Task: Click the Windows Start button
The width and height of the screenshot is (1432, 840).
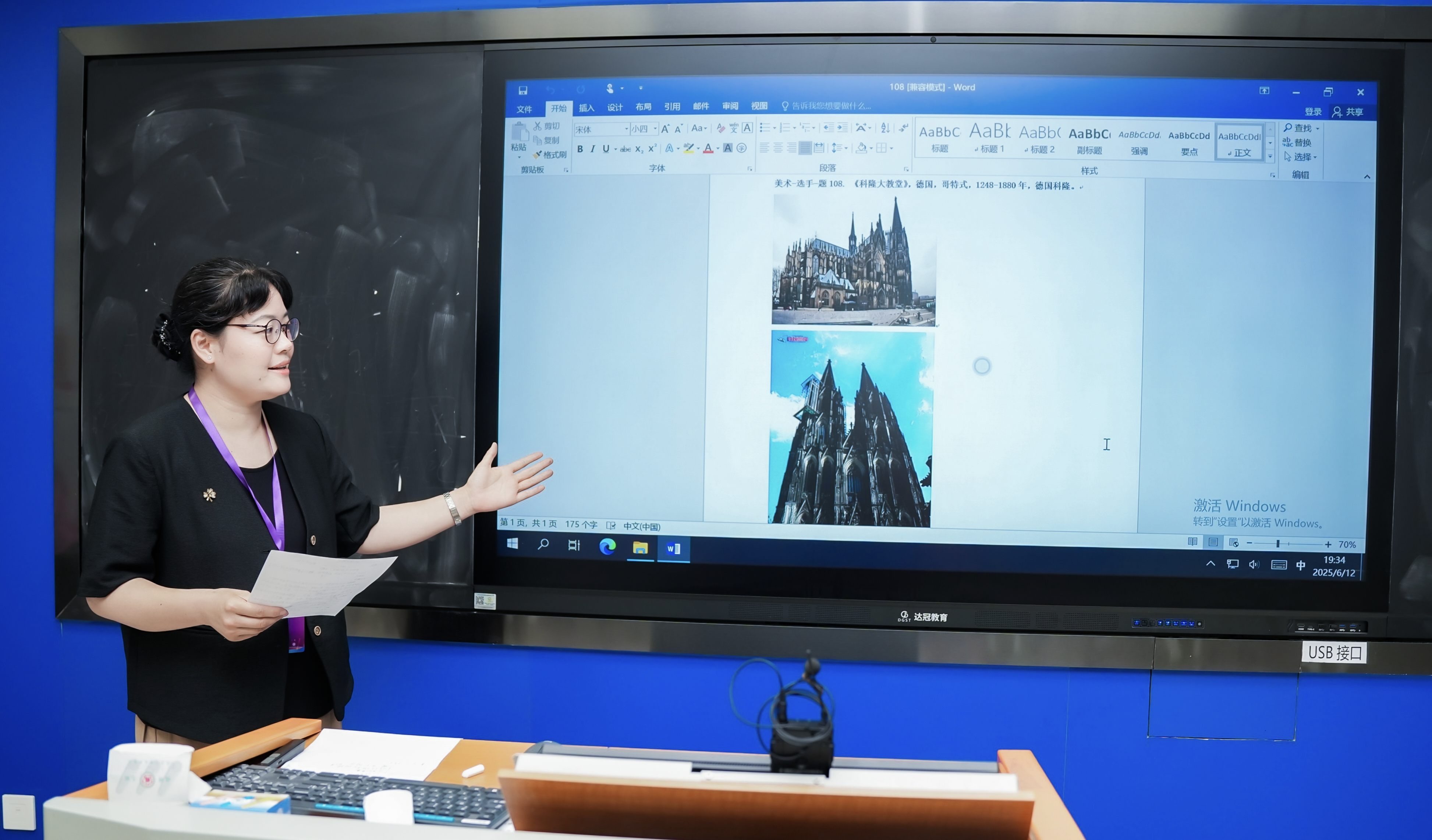Action: click(x=512, y=544)
